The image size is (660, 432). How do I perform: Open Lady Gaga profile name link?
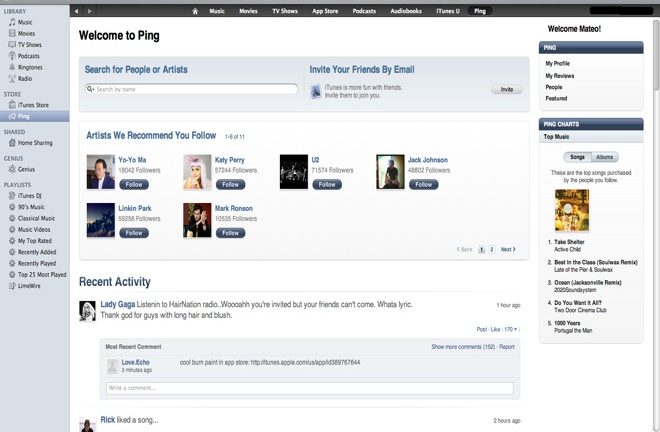(x=117, y=304)
